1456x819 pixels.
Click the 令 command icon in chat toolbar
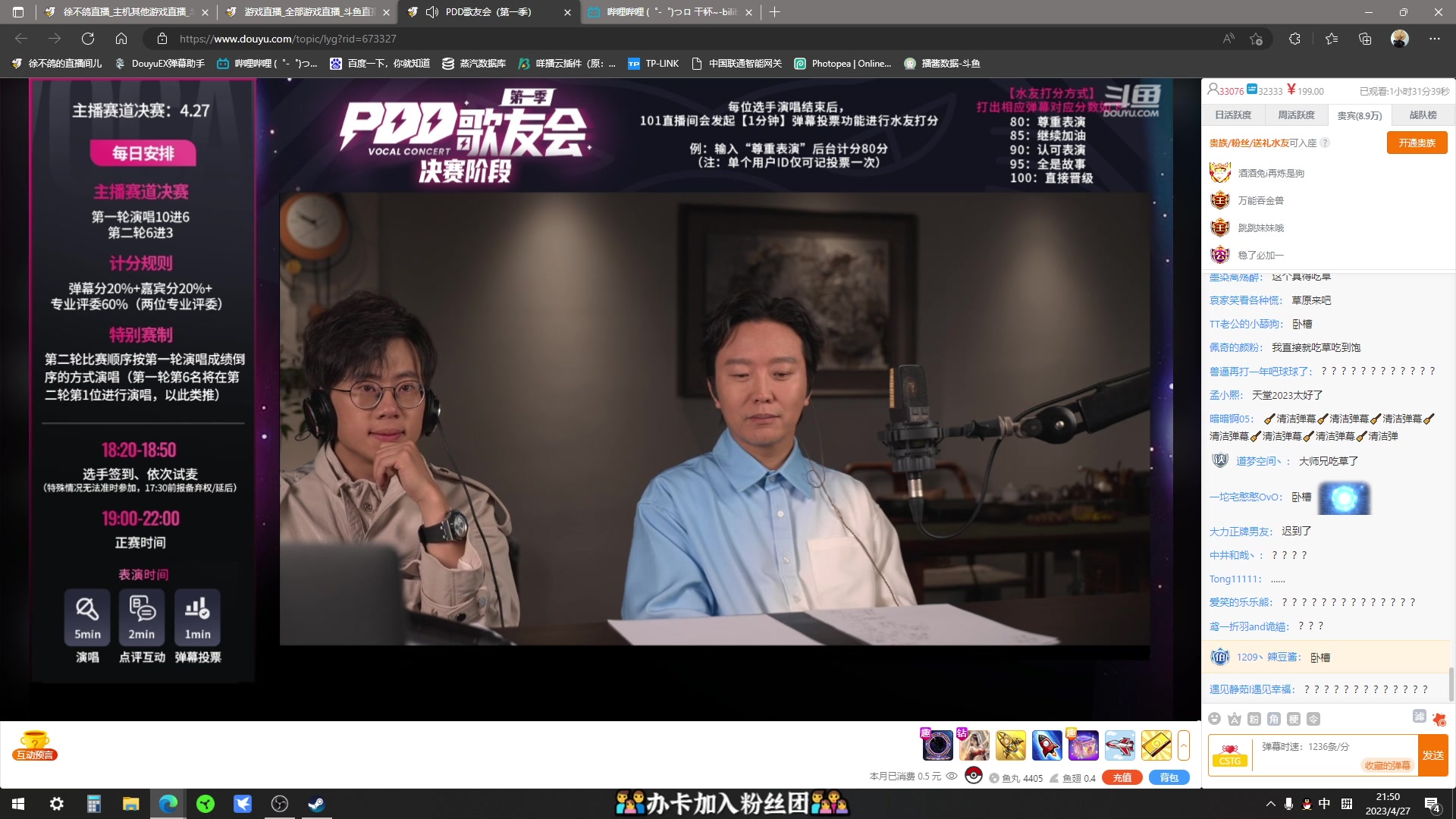click(1313, 719)
